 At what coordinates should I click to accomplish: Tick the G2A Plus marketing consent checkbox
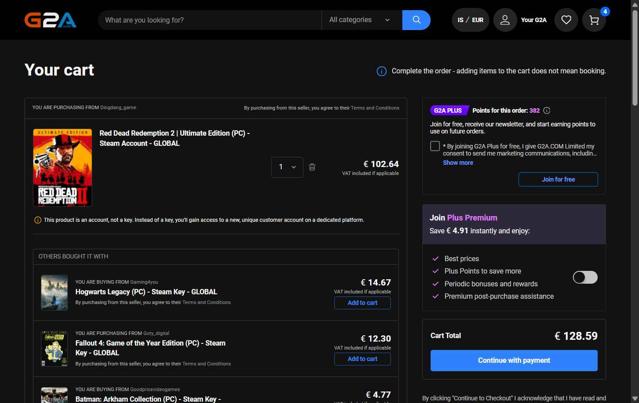point(435,146)
